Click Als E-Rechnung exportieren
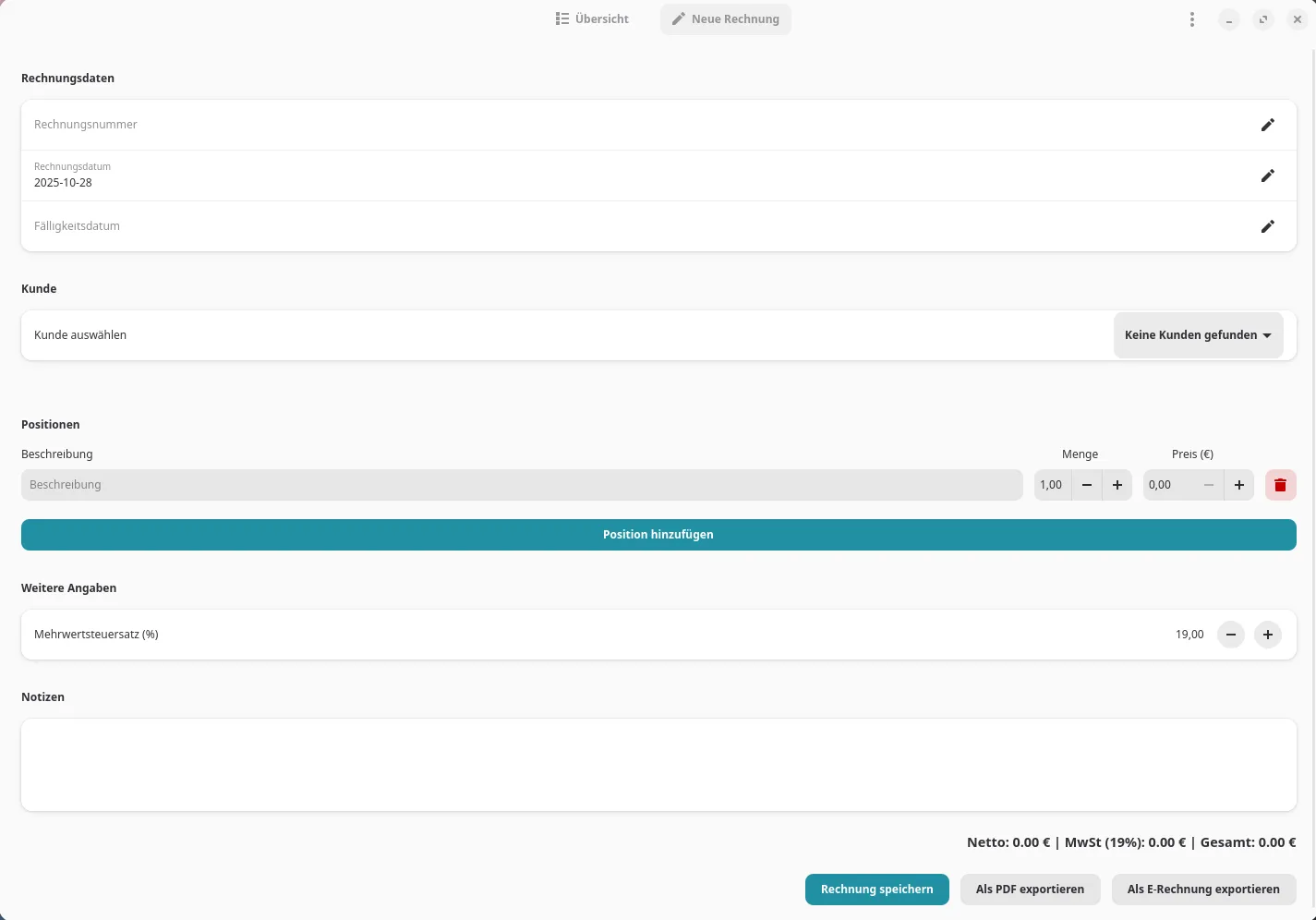Viewport: 1316px width, 920px height. [1202, 890]
